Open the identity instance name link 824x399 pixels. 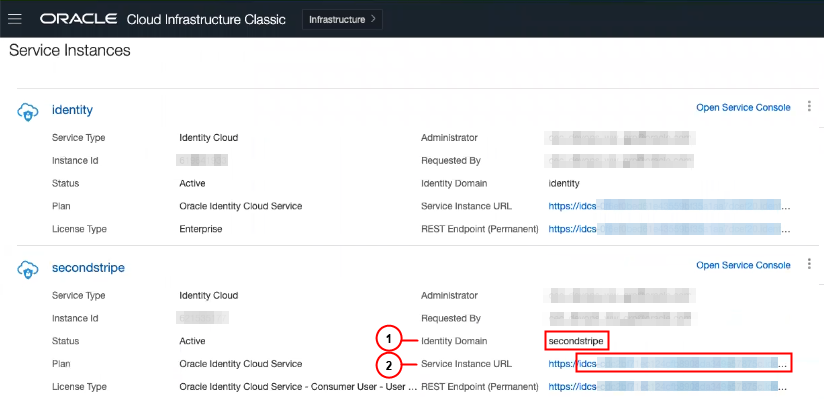point(73,110)
